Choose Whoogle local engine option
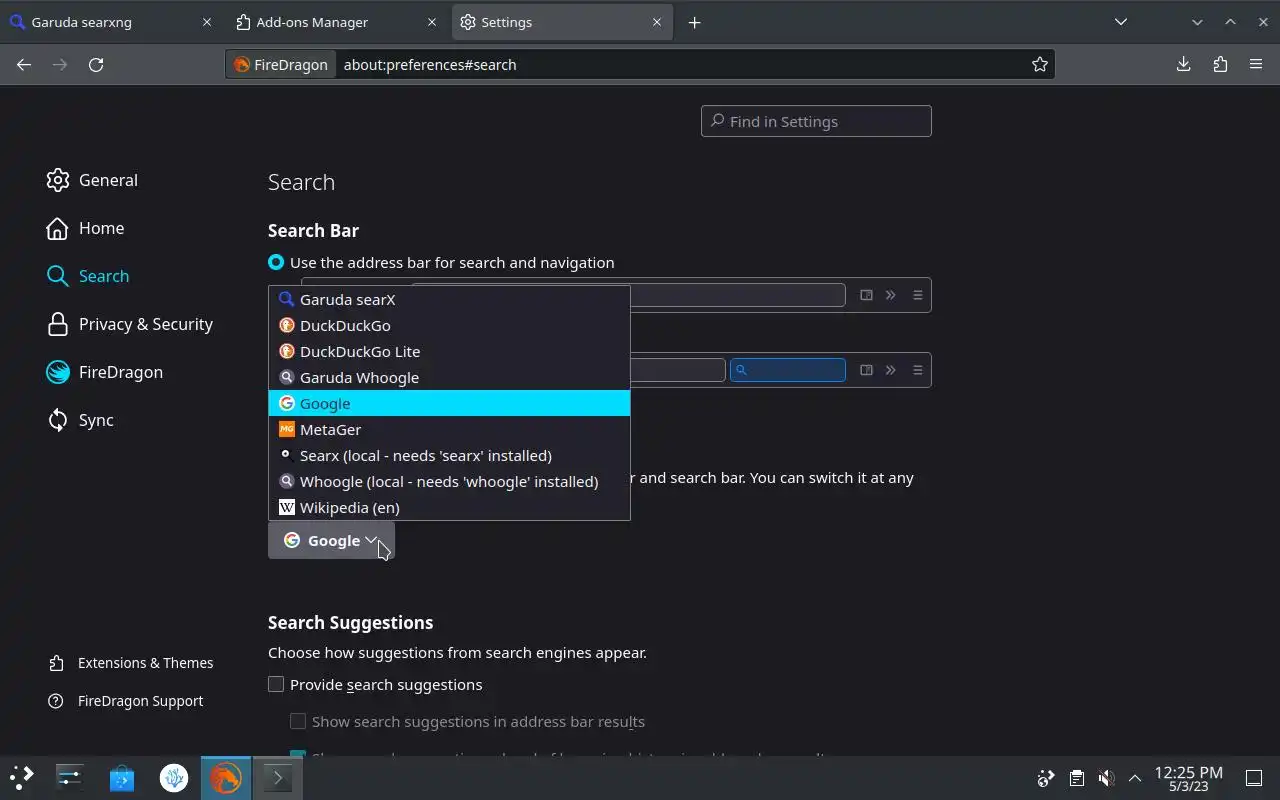 click(x=449, y=481)
